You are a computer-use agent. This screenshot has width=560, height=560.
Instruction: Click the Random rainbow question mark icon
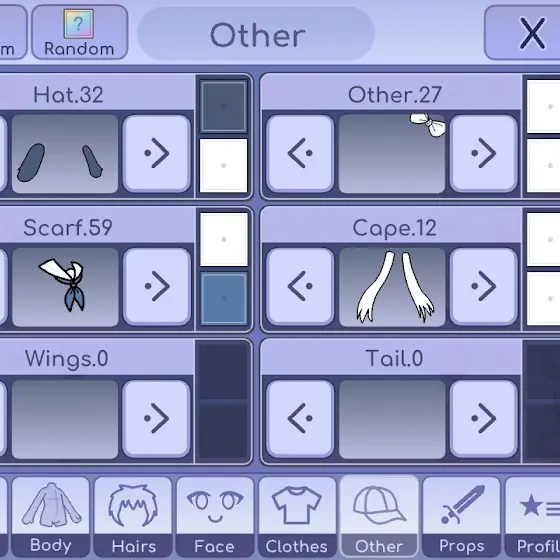(79, 24)
